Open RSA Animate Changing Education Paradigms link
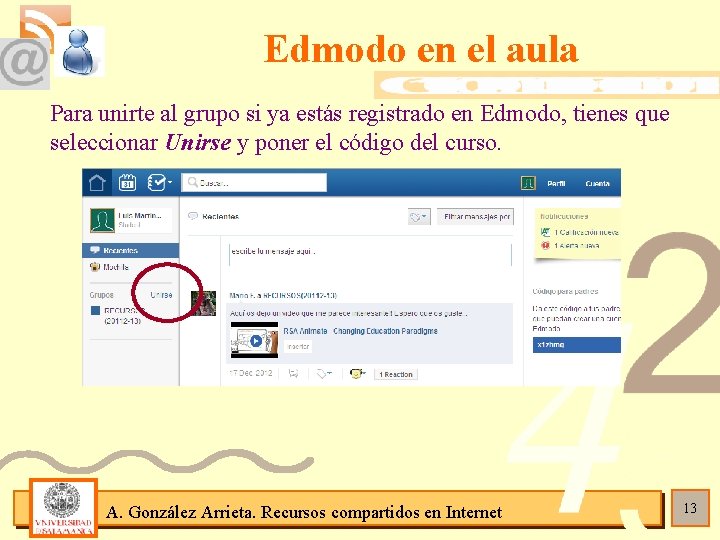Screen dimensions: 720x540 [360, 331]
